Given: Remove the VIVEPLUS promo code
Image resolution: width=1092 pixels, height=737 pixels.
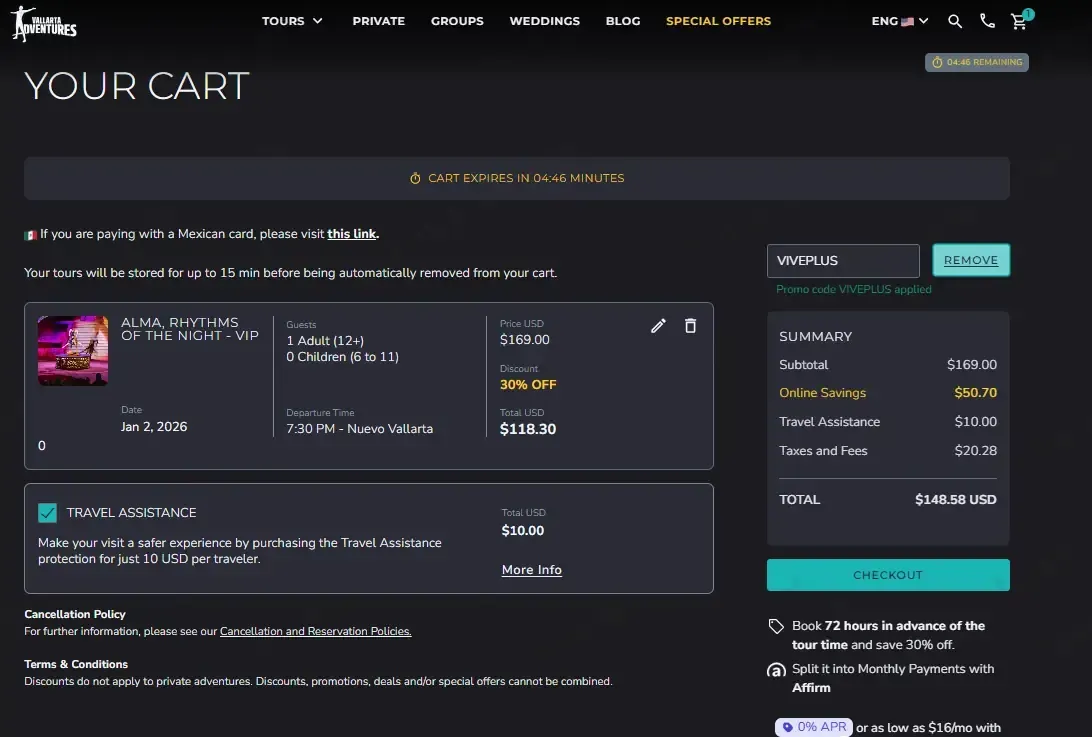Looking at the screenshot, I should pyautogui.click(x=970, y=260).
